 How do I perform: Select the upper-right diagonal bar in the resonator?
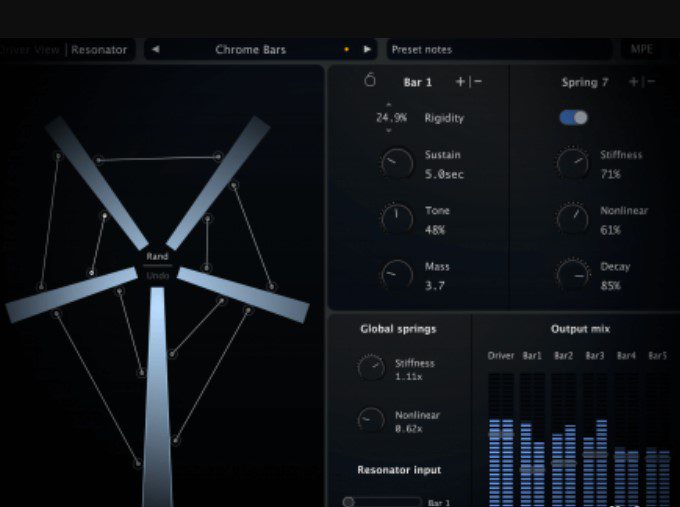[x=218, y=182]
